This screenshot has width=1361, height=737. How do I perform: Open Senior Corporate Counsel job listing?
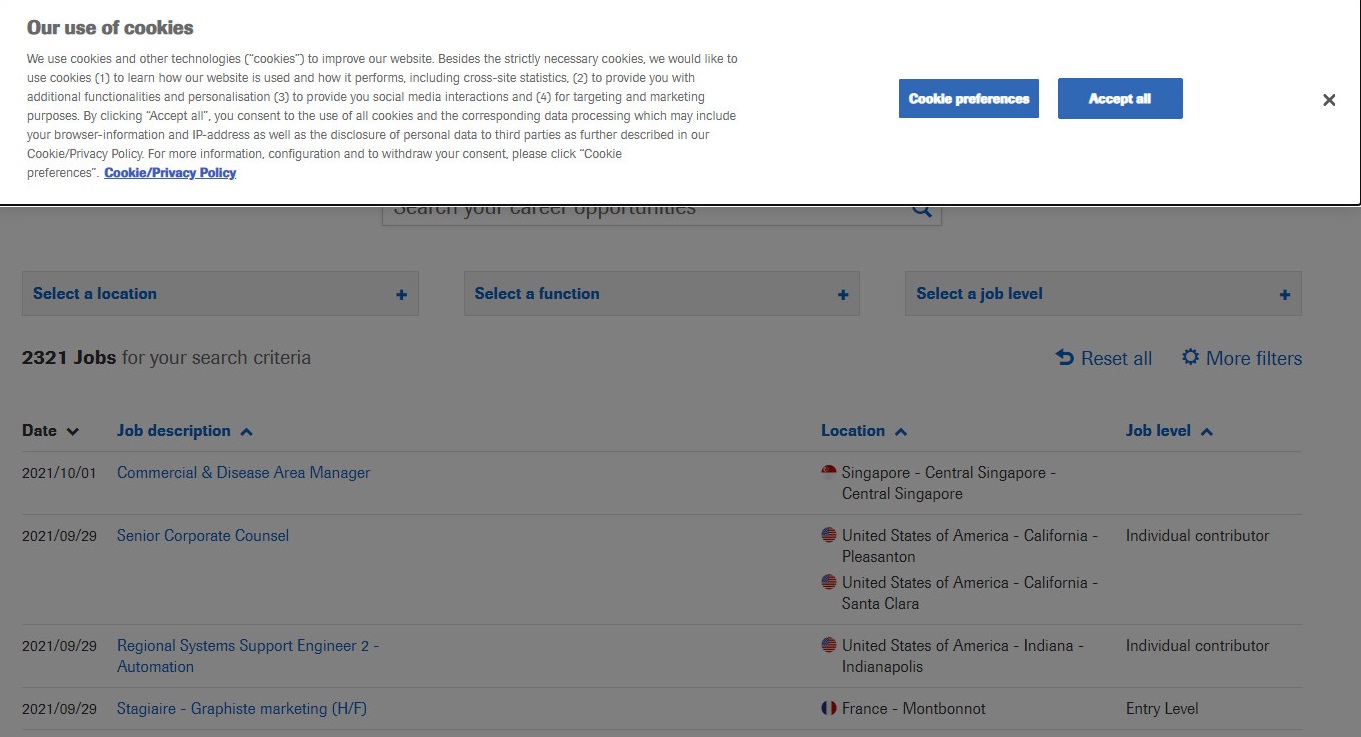tap(203, 536)
